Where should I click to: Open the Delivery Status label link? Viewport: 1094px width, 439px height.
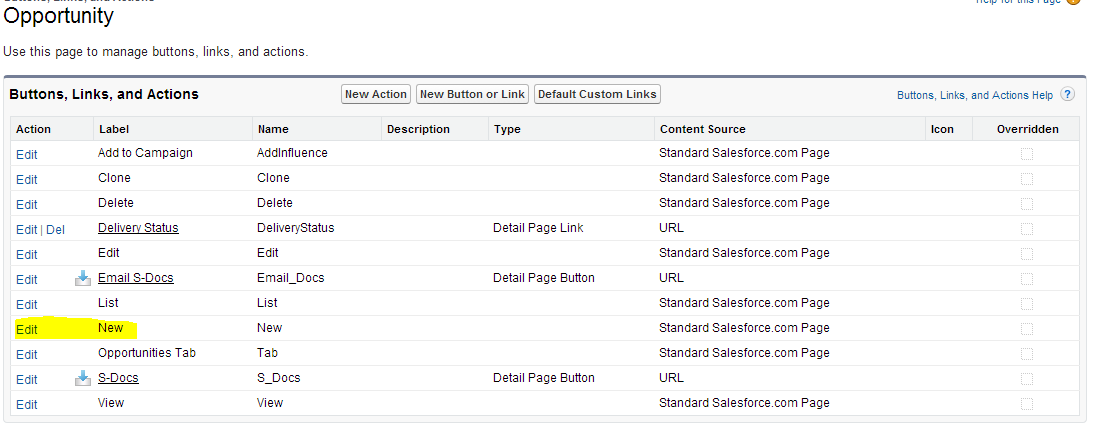pos(138,228)
